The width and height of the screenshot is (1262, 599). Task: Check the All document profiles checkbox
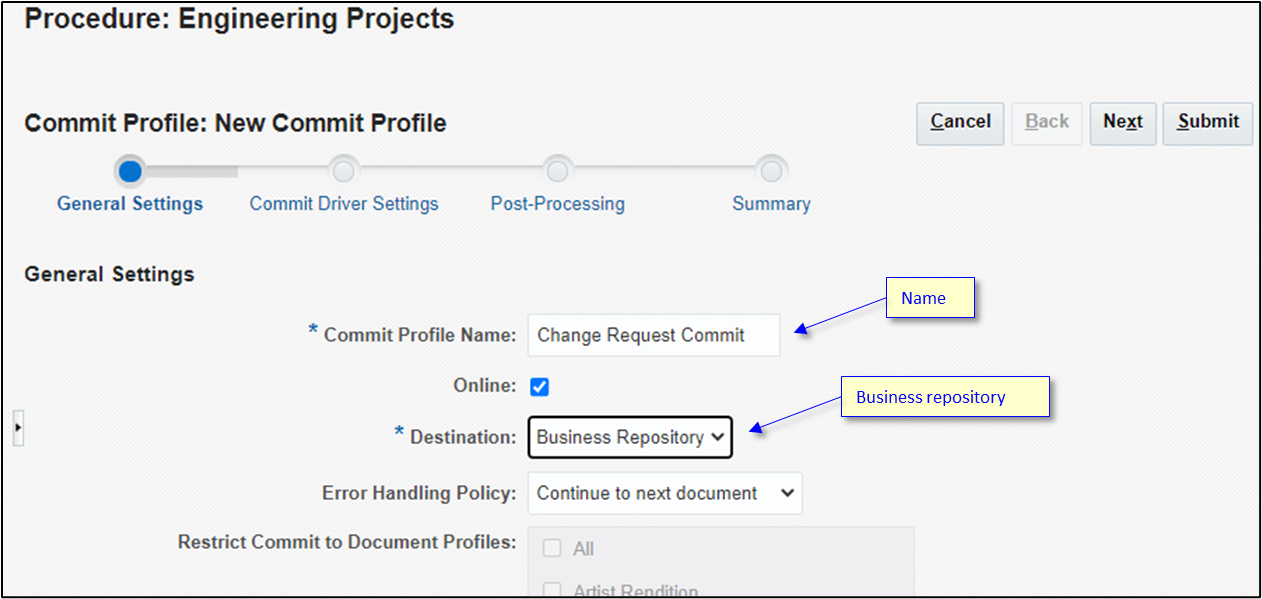coord(552,548)
